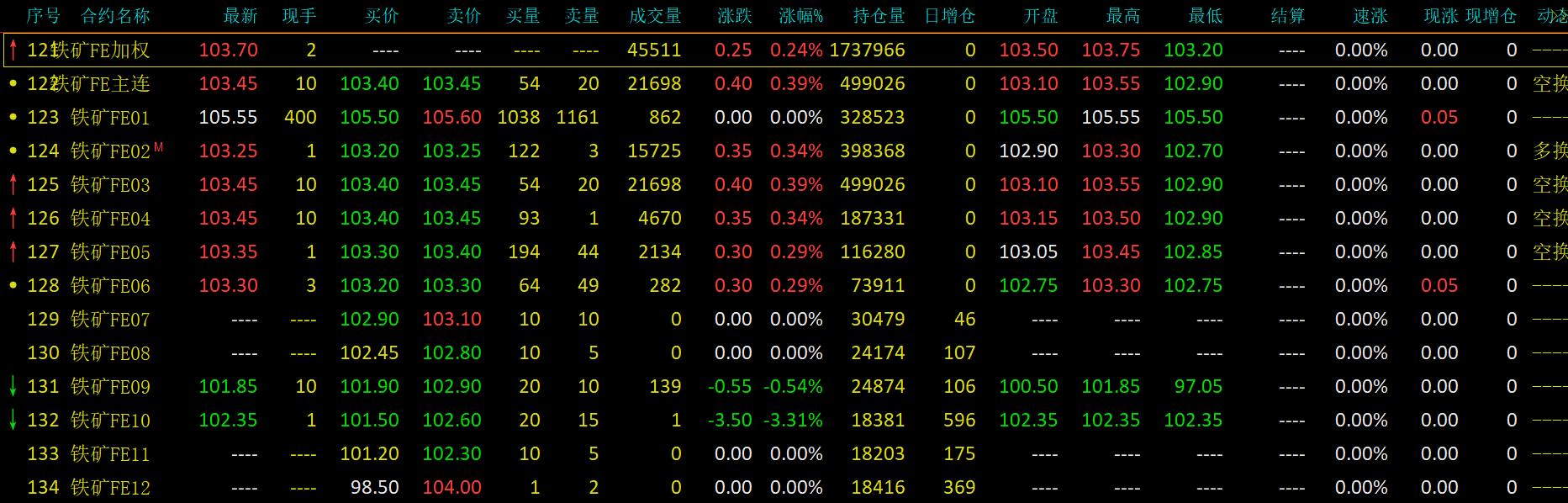
Task: Click green down arrow beside row 132
Action: coord(13,420)
